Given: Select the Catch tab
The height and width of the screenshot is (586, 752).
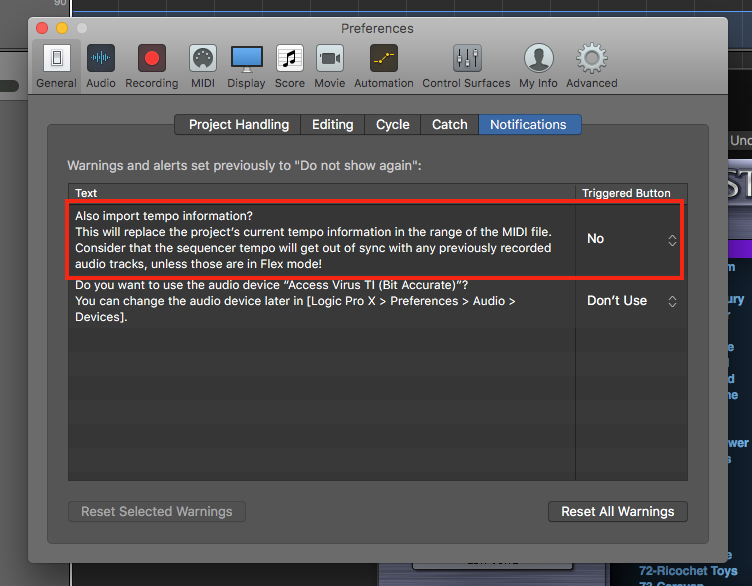Looking at the screenshot, I should pyautogui.click(x=449, y=125).
